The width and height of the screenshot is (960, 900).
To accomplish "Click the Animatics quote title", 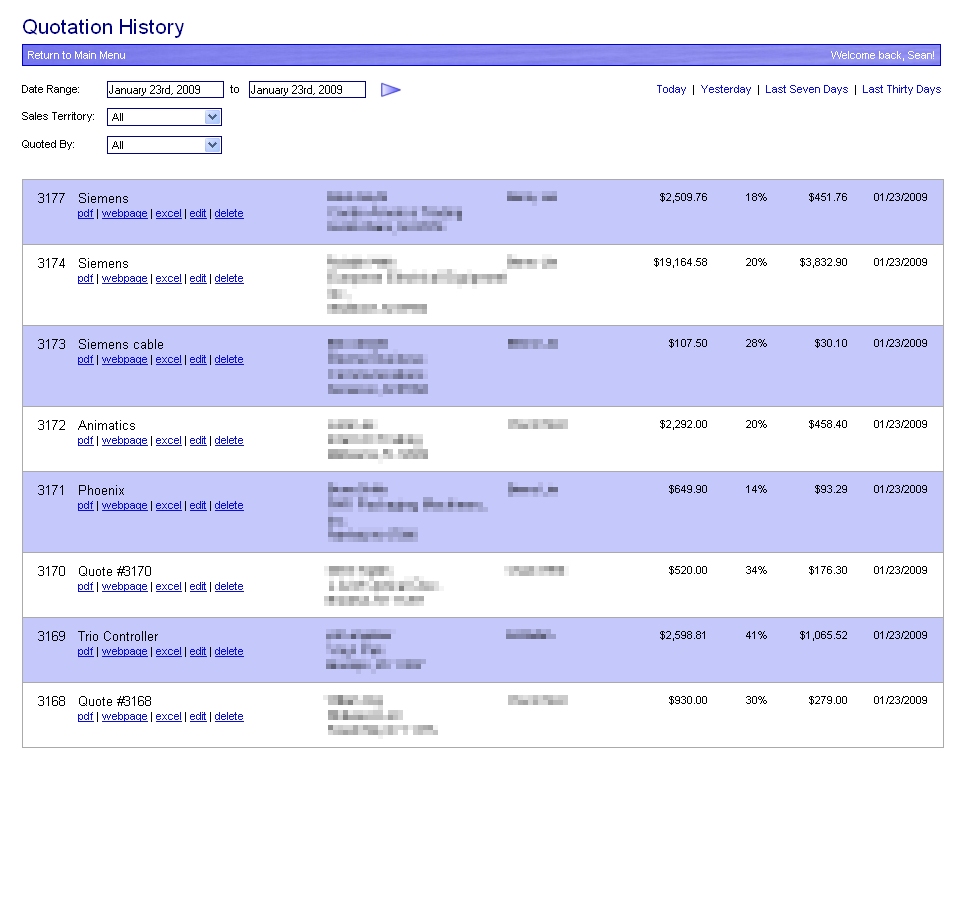I will pyautogui.click(x=107, y=426).
